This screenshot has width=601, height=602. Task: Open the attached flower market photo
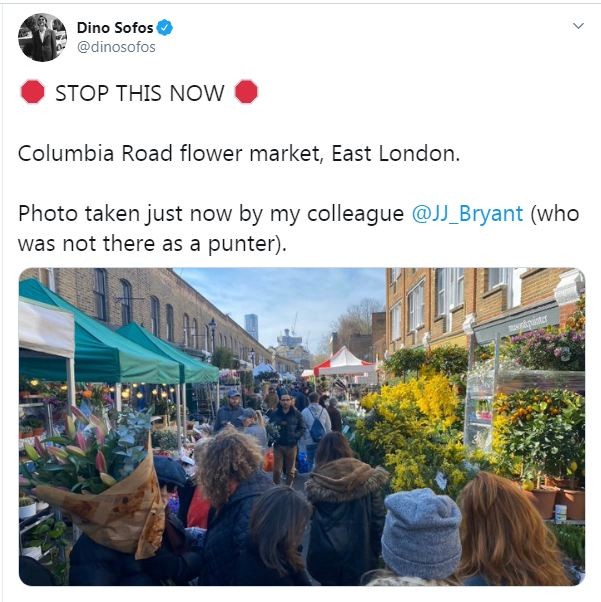pyautogui.click(x=301, y=426)
